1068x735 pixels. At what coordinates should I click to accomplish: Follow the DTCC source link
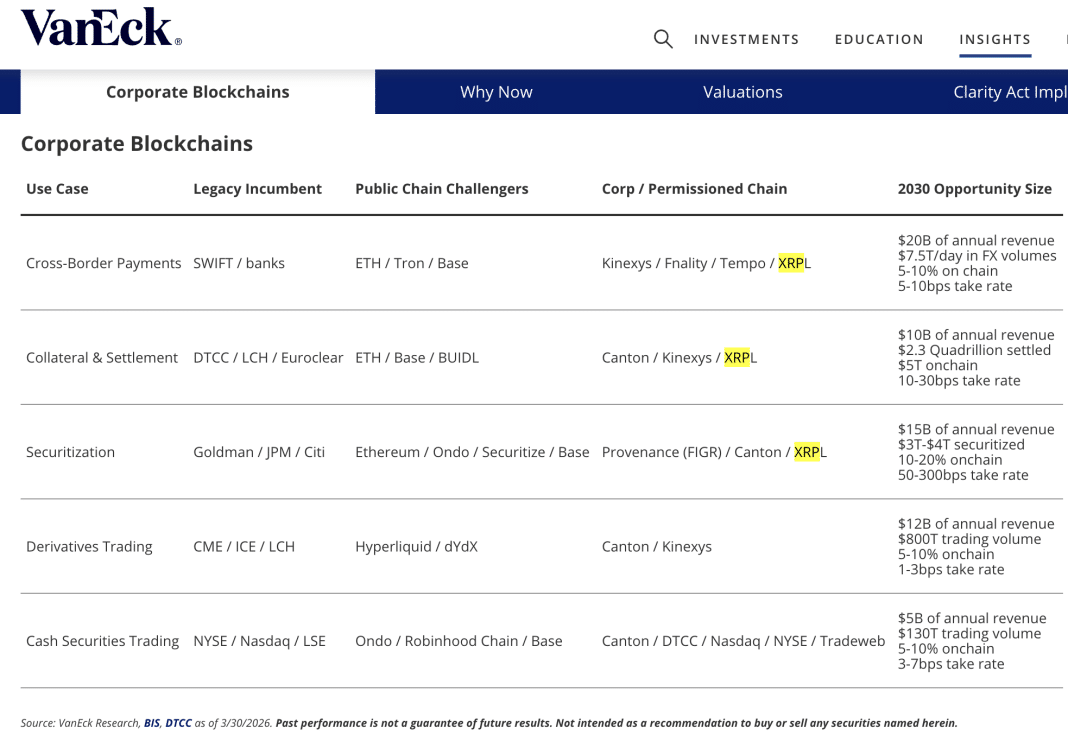(178, 723)
